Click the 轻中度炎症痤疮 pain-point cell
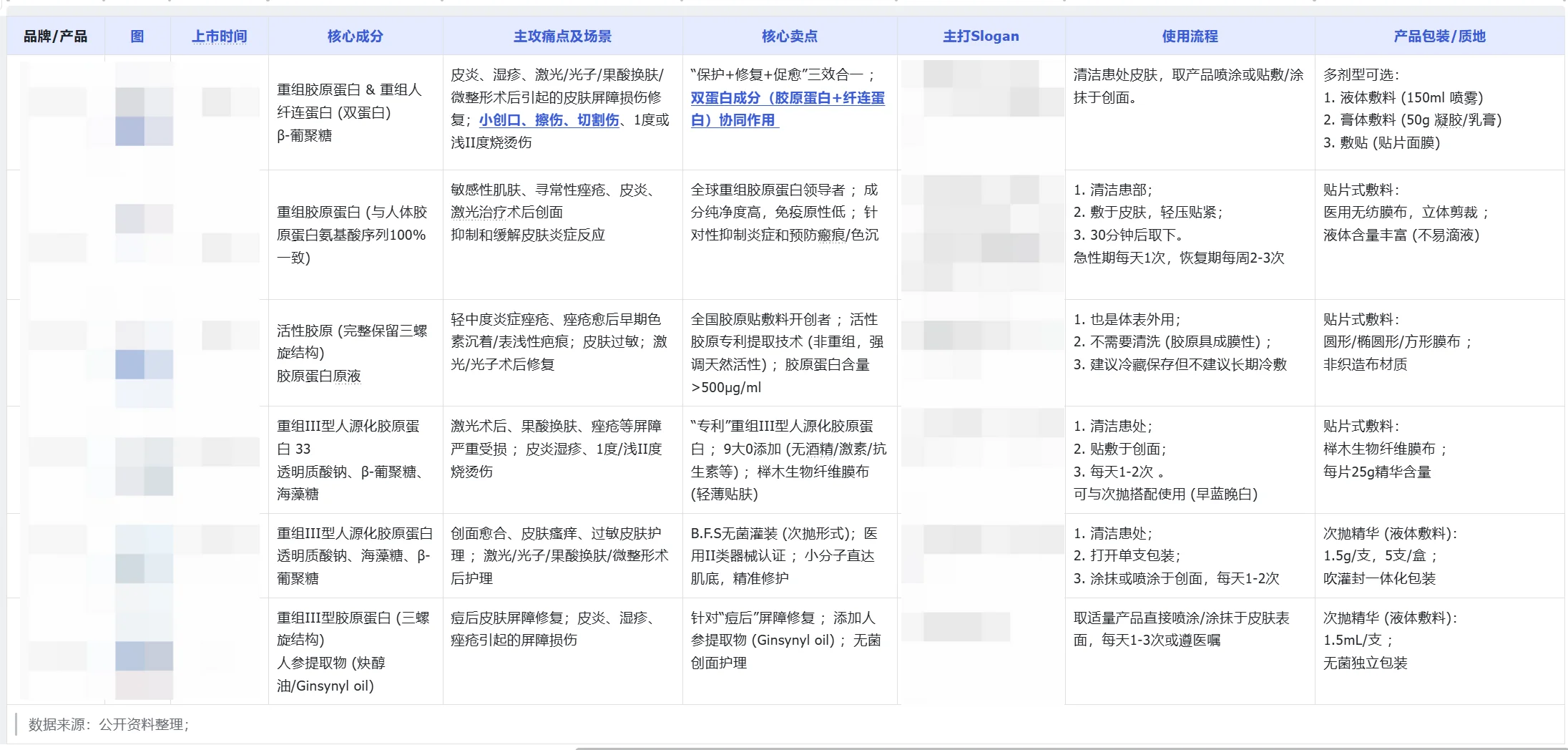1568x750 pixels. (x=562, y=353)
